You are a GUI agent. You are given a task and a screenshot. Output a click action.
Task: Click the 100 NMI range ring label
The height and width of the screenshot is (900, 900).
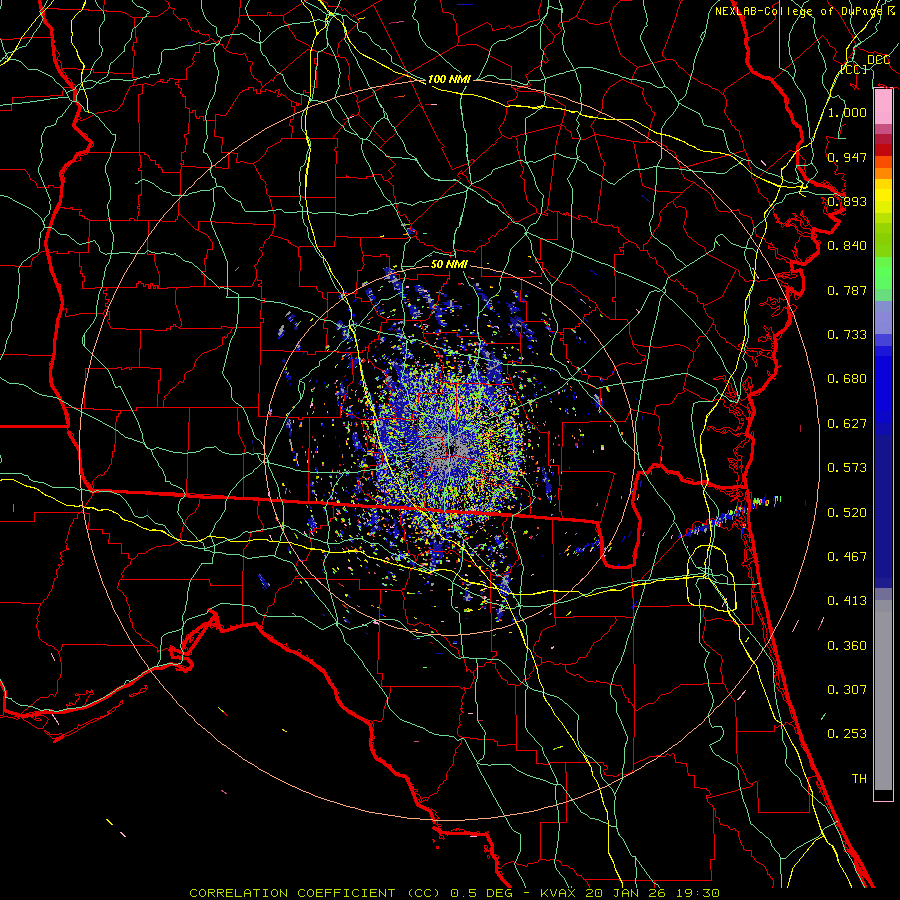(448, 79)
